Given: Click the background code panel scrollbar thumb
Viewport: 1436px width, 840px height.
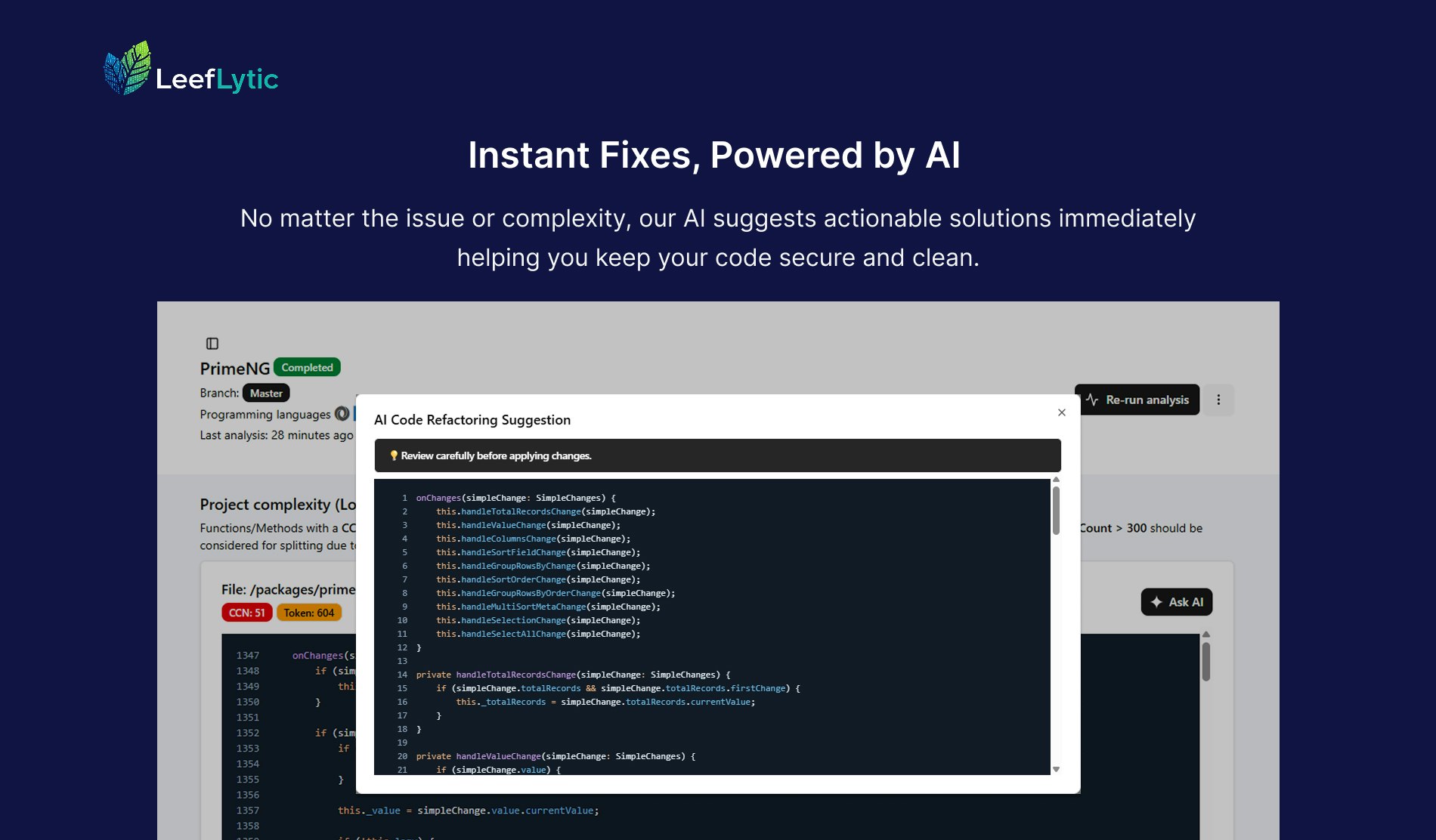Looking at the screenshot, I should (x=1206, y=661).
